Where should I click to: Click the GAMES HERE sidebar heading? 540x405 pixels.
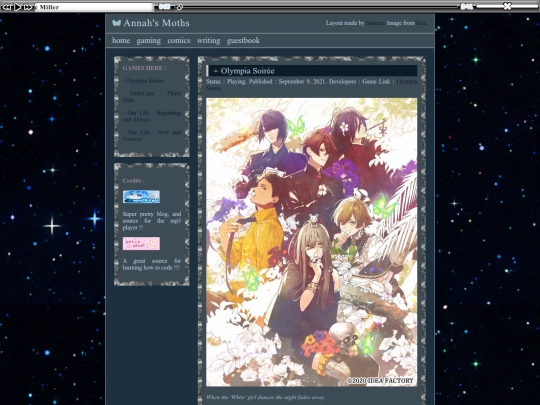coord(144,68)
